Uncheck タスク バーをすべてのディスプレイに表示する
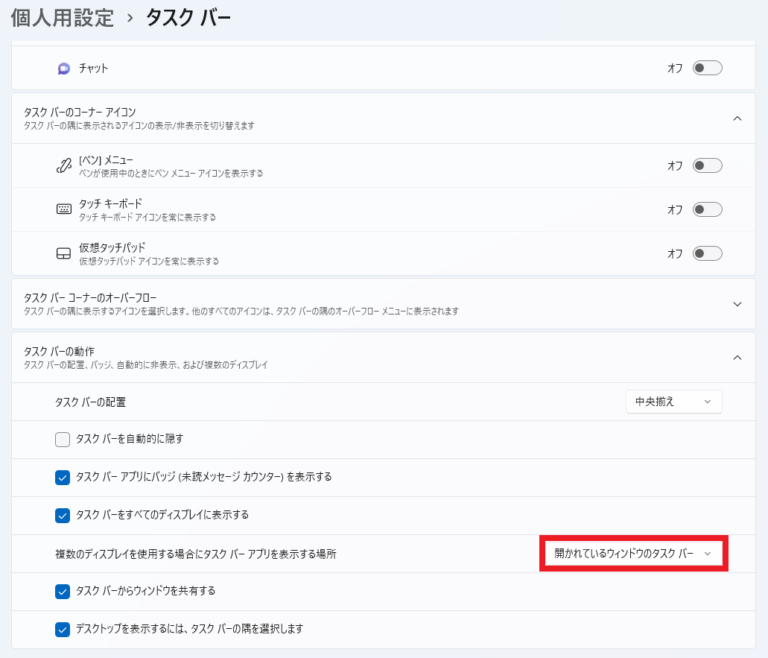Screen dimensions: 768x658 click(62, 515)
